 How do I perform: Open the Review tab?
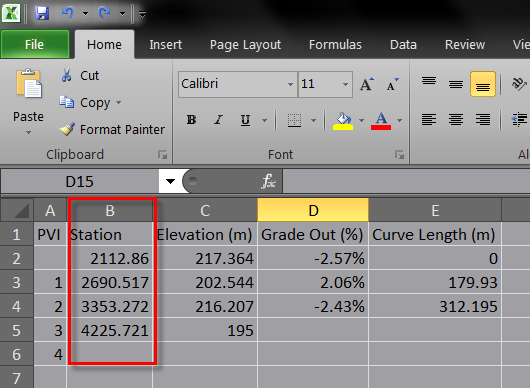point(465,45)
